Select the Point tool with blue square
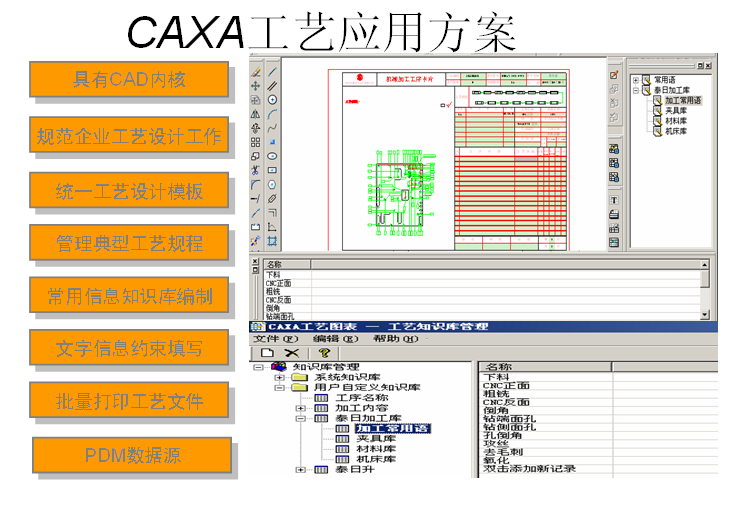This screenshot has height=529, width=734. pos(272,142)
